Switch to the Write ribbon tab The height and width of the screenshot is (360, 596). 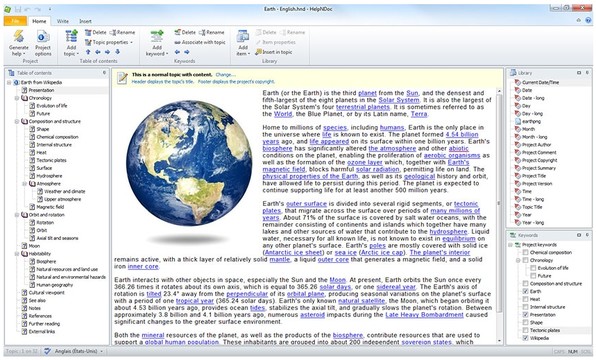pyautogui.click(x=63, y=21)
